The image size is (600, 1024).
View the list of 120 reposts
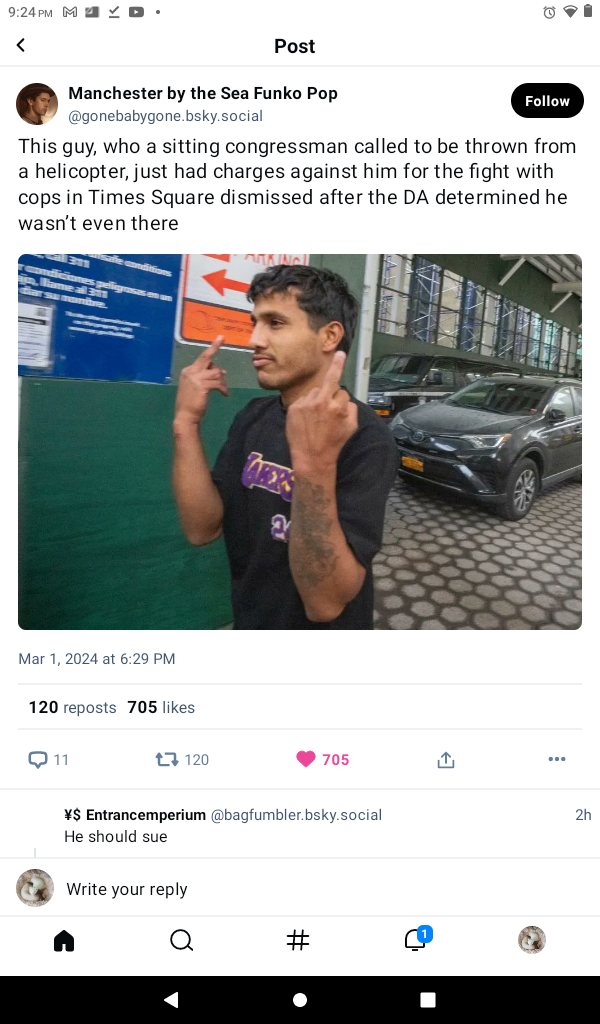(72, 707)
